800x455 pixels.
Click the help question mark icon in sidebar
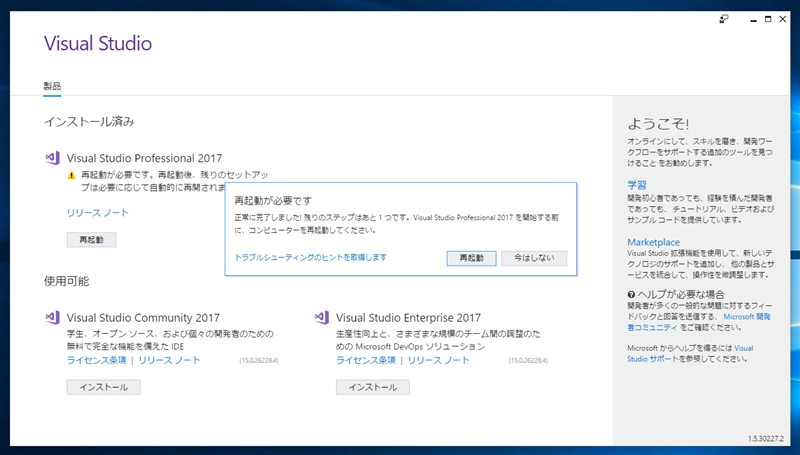point(631,294)
